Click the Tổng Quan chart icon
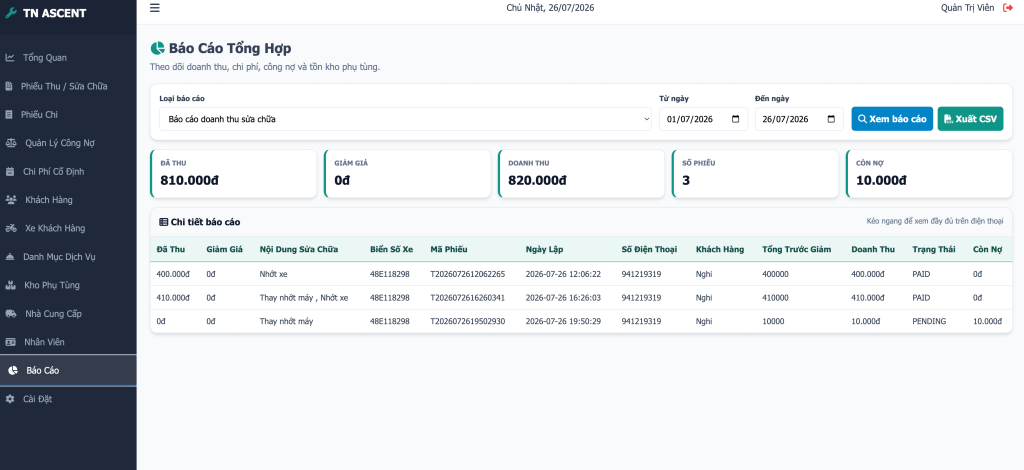The image size is (1024, 470). tap(10, 57)
